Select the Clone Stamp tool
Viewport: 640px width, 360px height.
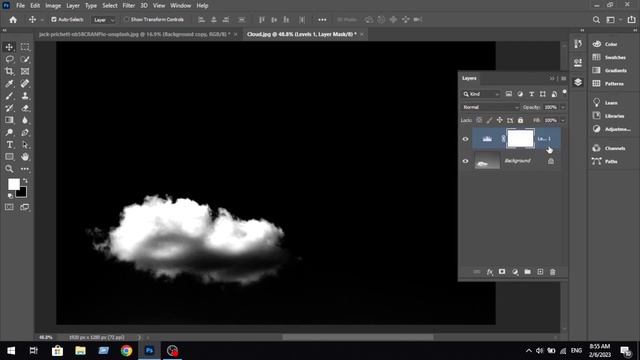[x=25, y=96]
